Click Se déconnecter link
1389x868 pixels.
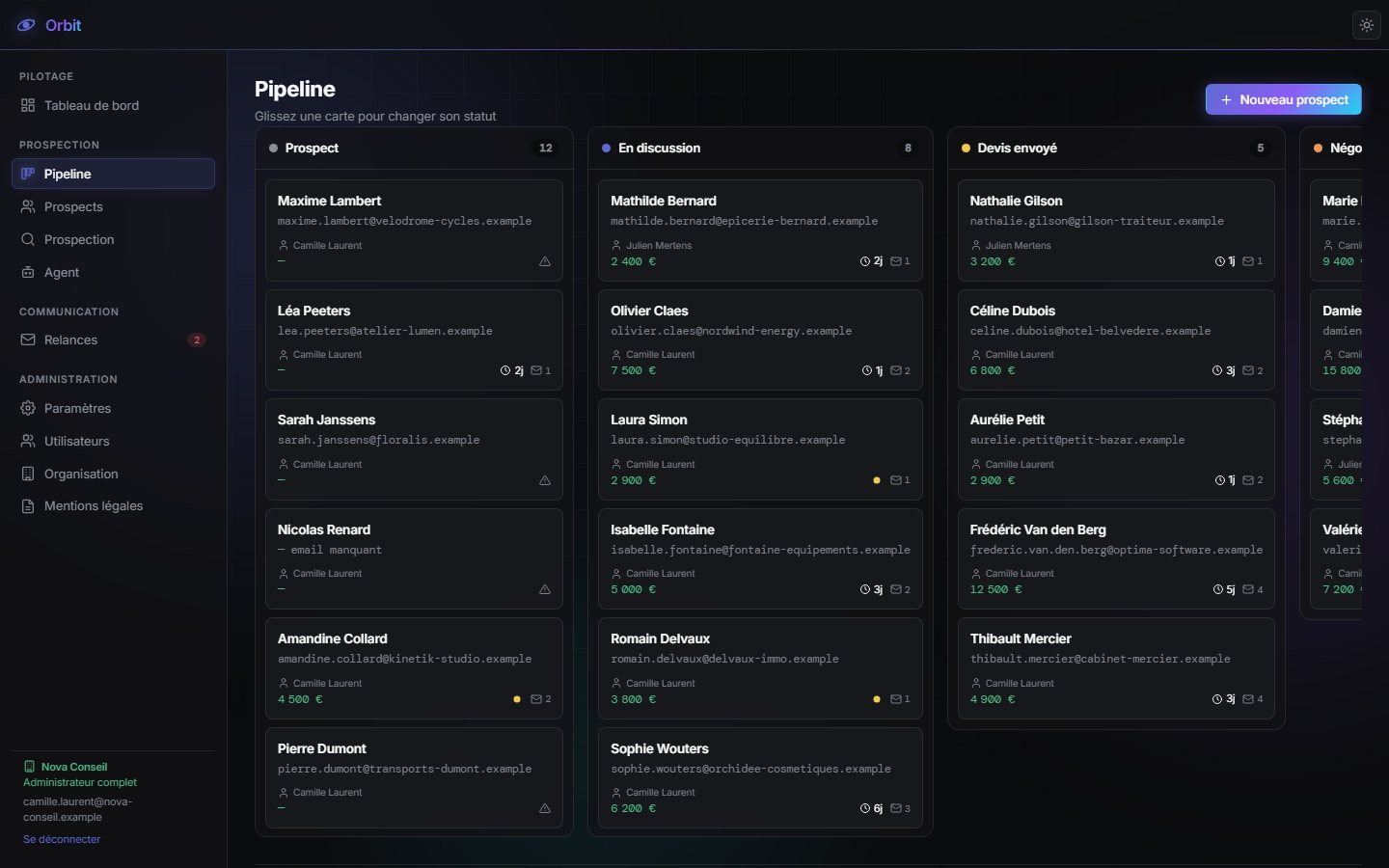pyautogui.click(x=62, y=839)
